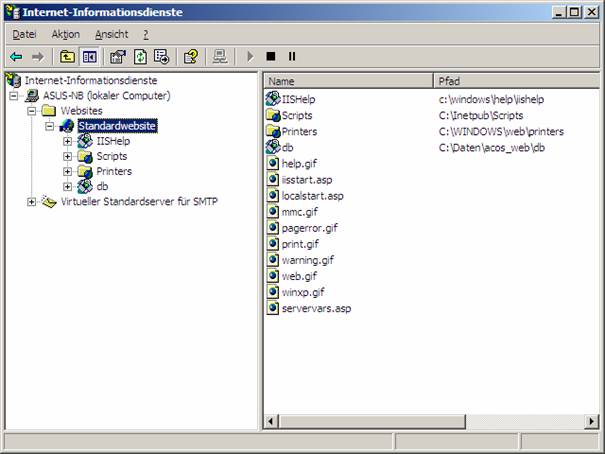Screen dimensions: 605x454
Task: Click IISHelp icon in the list
Action: click(x=273, y=99)
